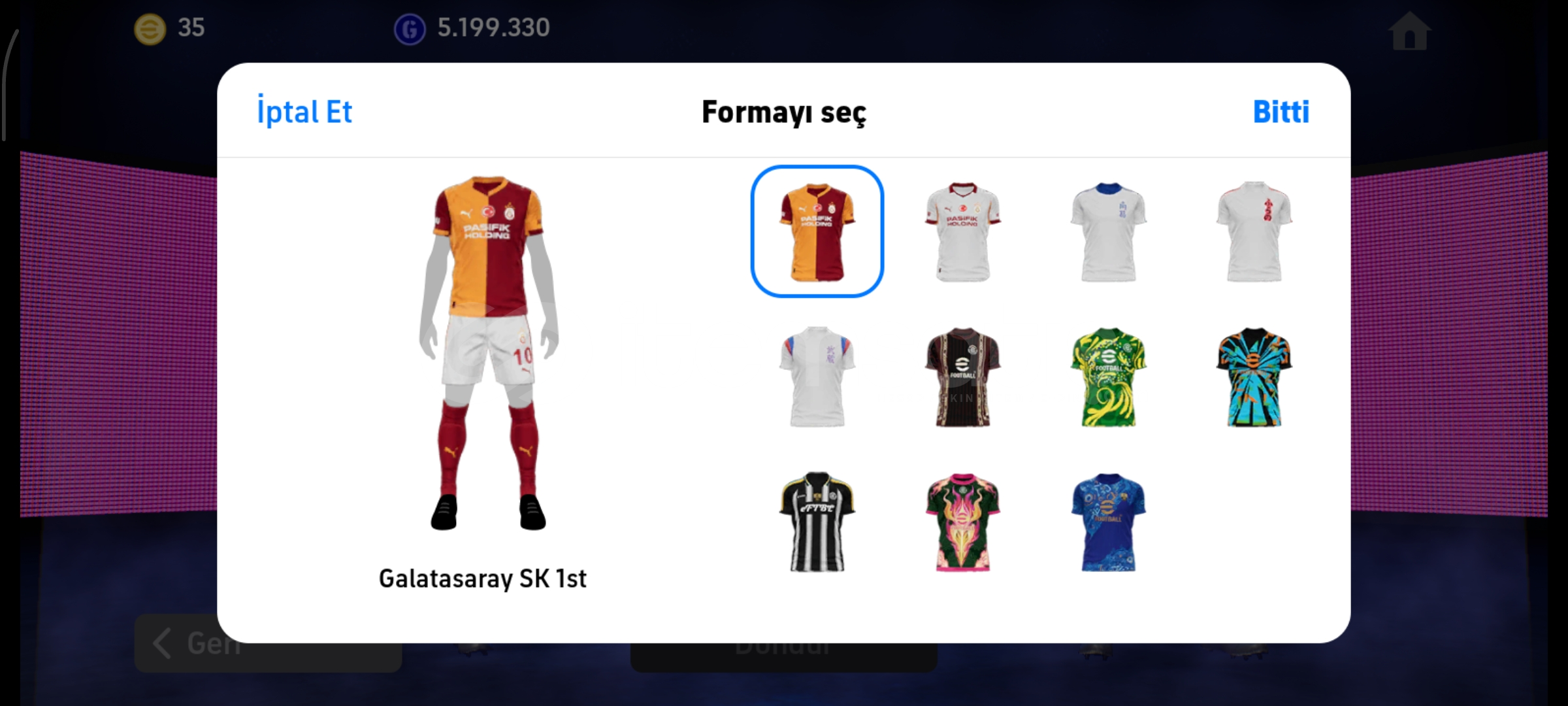Choose the blue patterned eFootball kit
Viewport: 1568px width, 706px height.
[x=1108, y=522]
